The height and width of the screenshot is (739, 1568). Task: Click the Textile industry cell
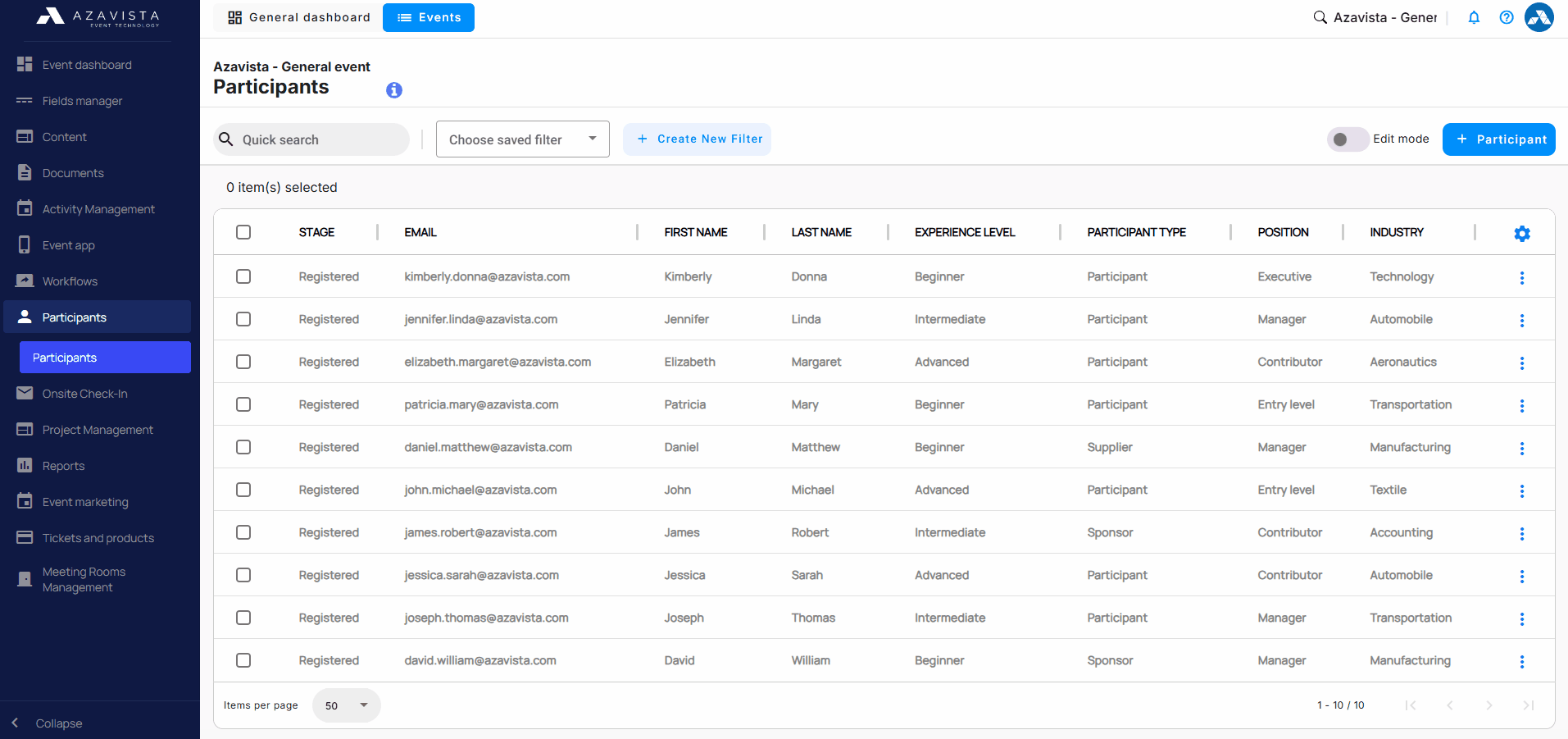coord(1388,490)
